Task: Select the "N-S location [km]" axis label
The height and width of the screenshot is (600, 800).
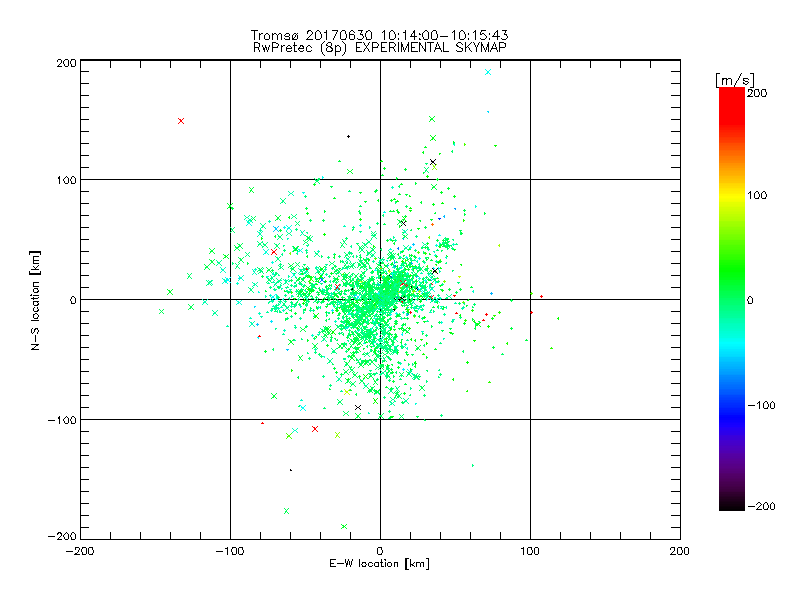Action: (x=35, y=300)
